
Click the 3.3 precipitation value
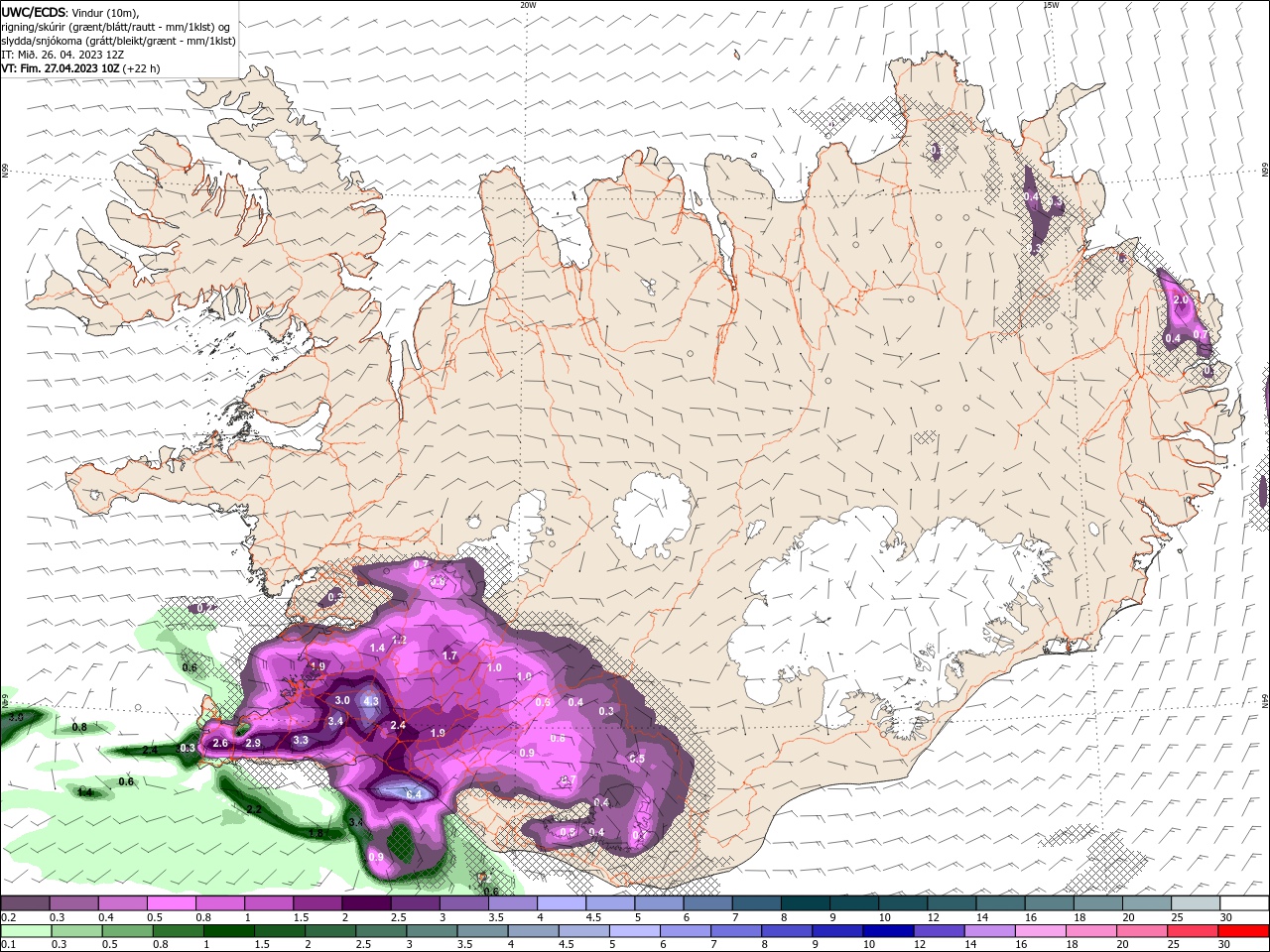click(301, 740)
